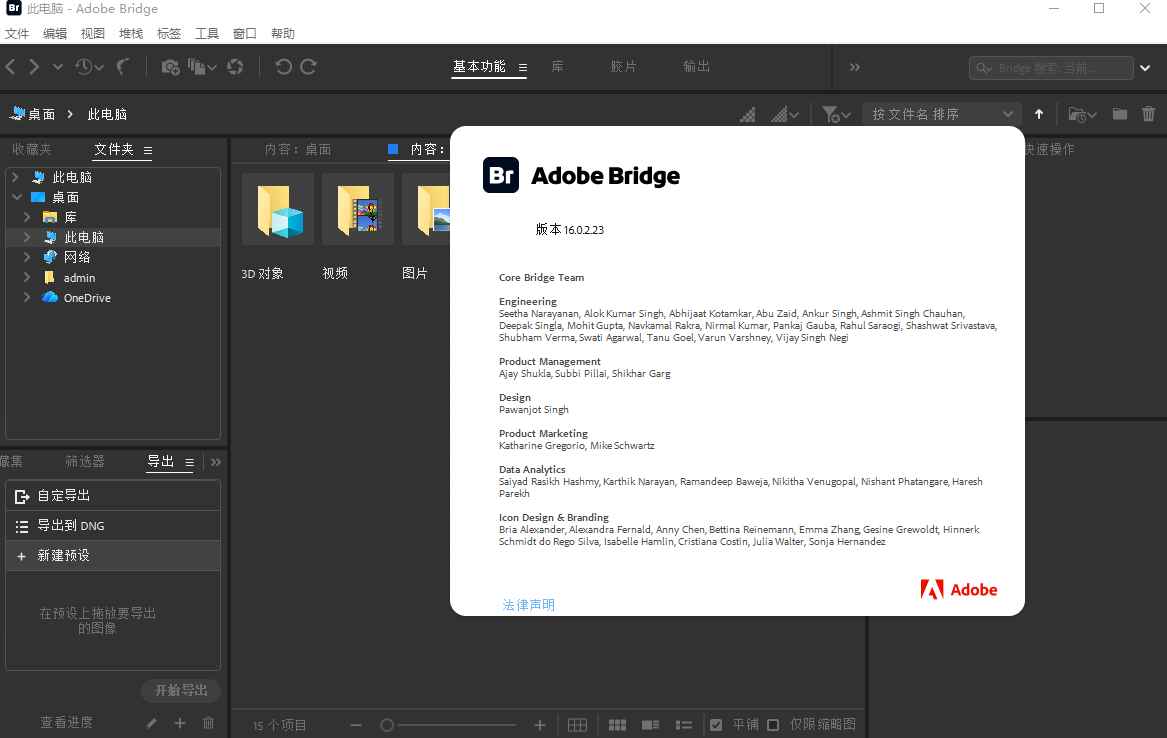The height and width of the screenshot is (738, 1167).
Task: Click 查看进度 link
Action: pos(66,722)
